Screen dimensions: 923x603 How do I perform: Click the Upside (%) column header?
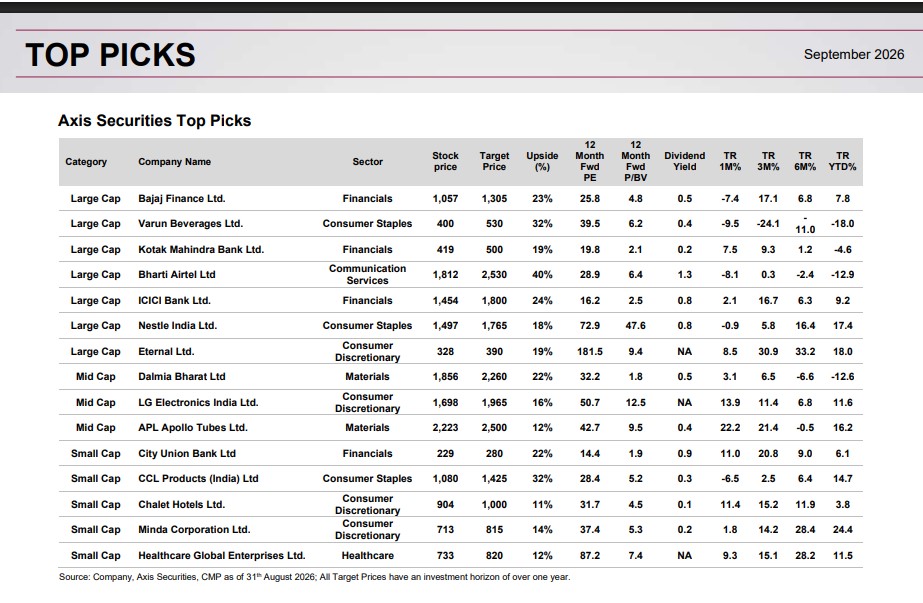click(542, 161)
